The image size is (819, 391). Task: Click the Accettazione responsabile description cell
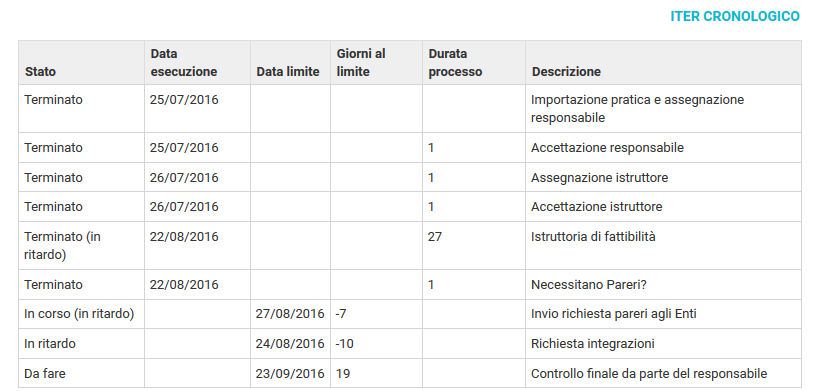click(663, 148)
